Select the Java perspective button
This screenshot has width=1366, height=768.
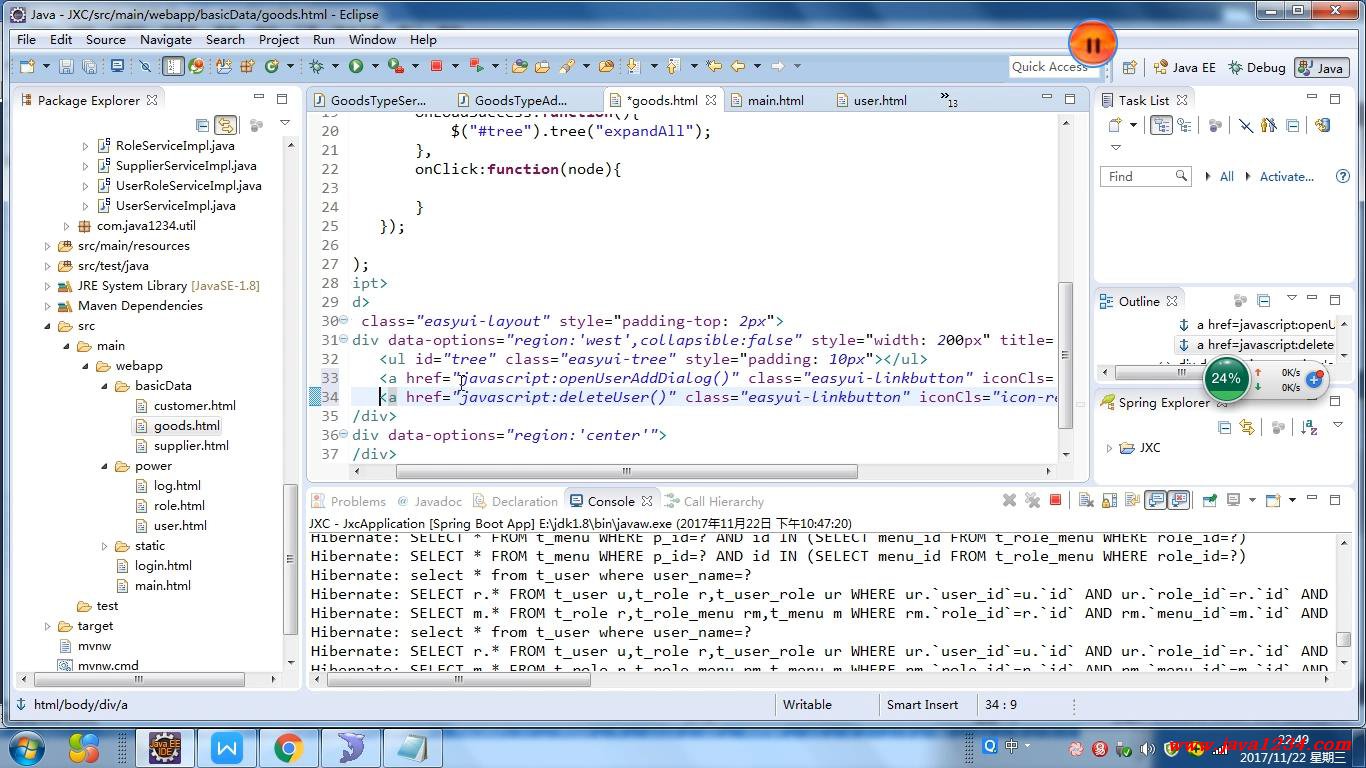[x=1321, y=68]
